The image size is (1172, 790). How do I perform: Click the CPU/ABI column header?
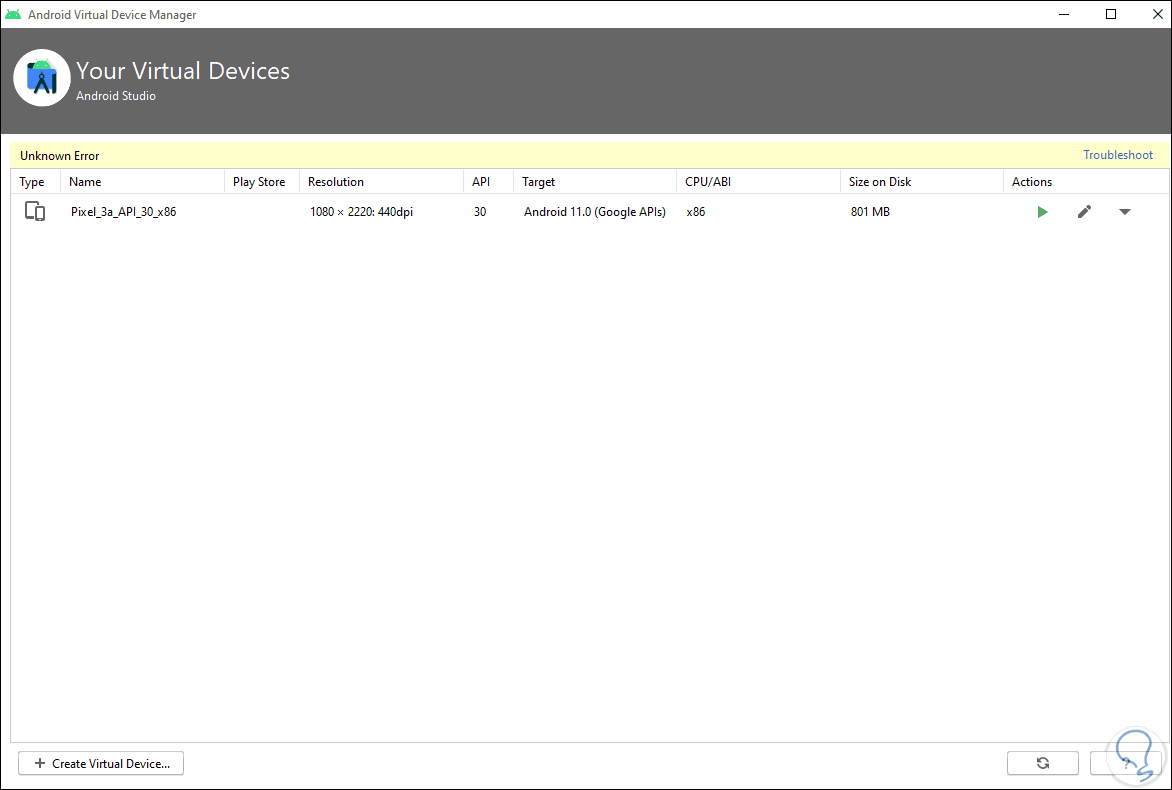pyautogui.click(x=708, y=182)
